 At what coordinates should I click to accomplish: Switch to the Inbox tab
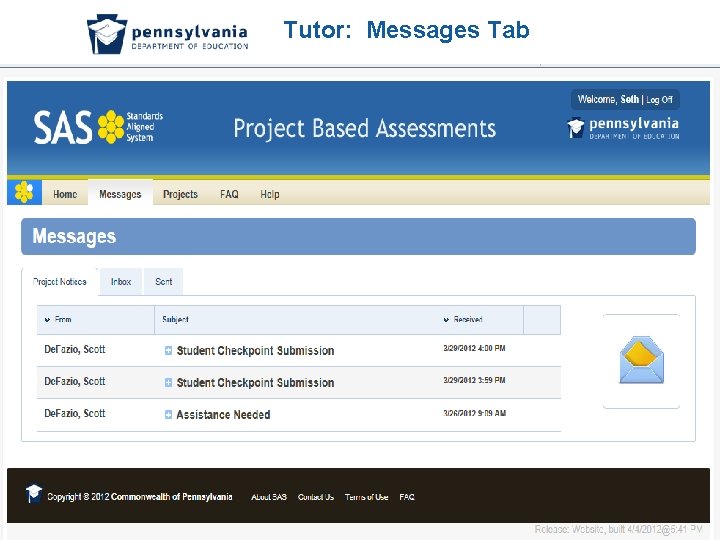tap(121, 281)
